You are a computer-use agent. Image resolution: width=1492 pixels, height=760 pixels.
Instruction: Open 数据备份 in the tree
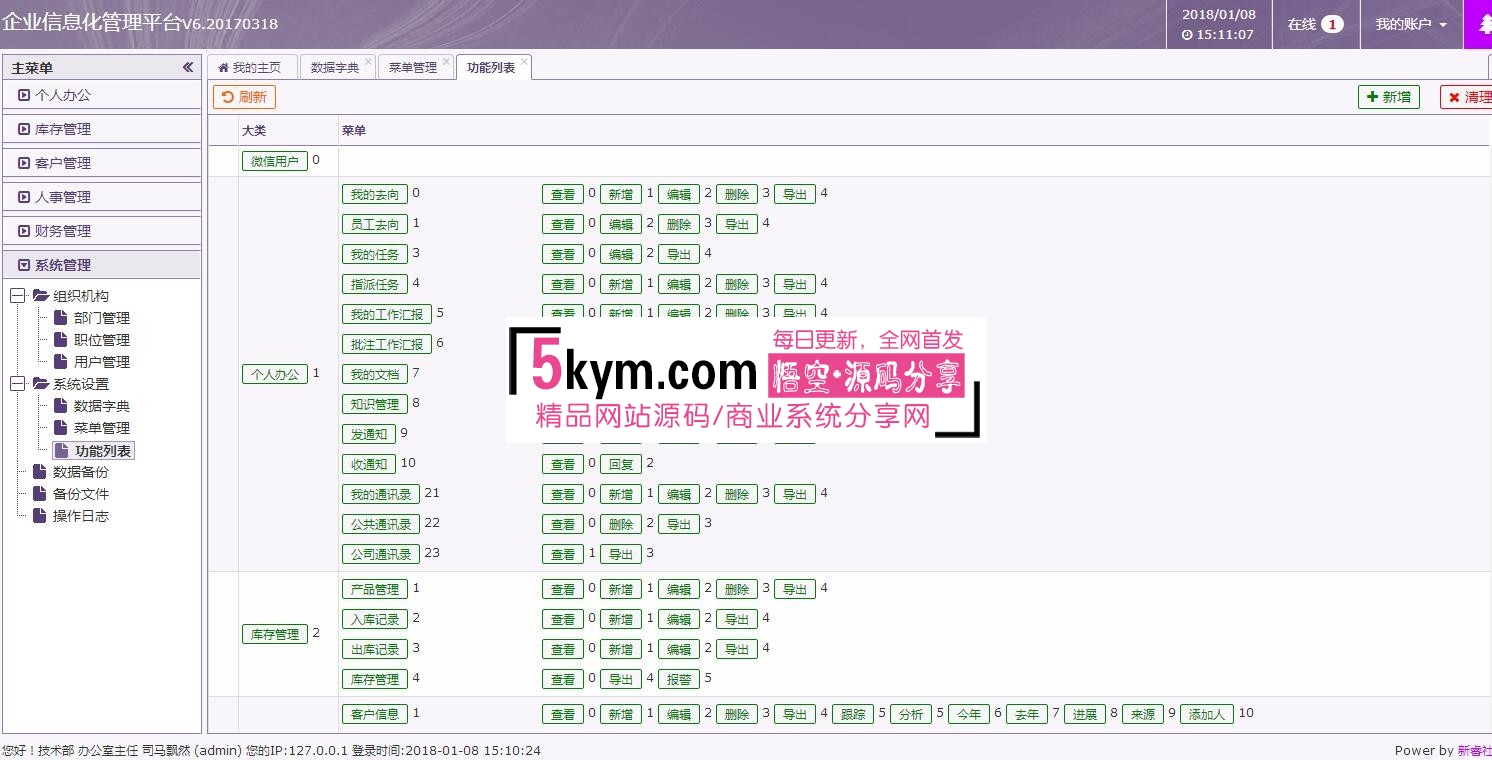[81, 472]
